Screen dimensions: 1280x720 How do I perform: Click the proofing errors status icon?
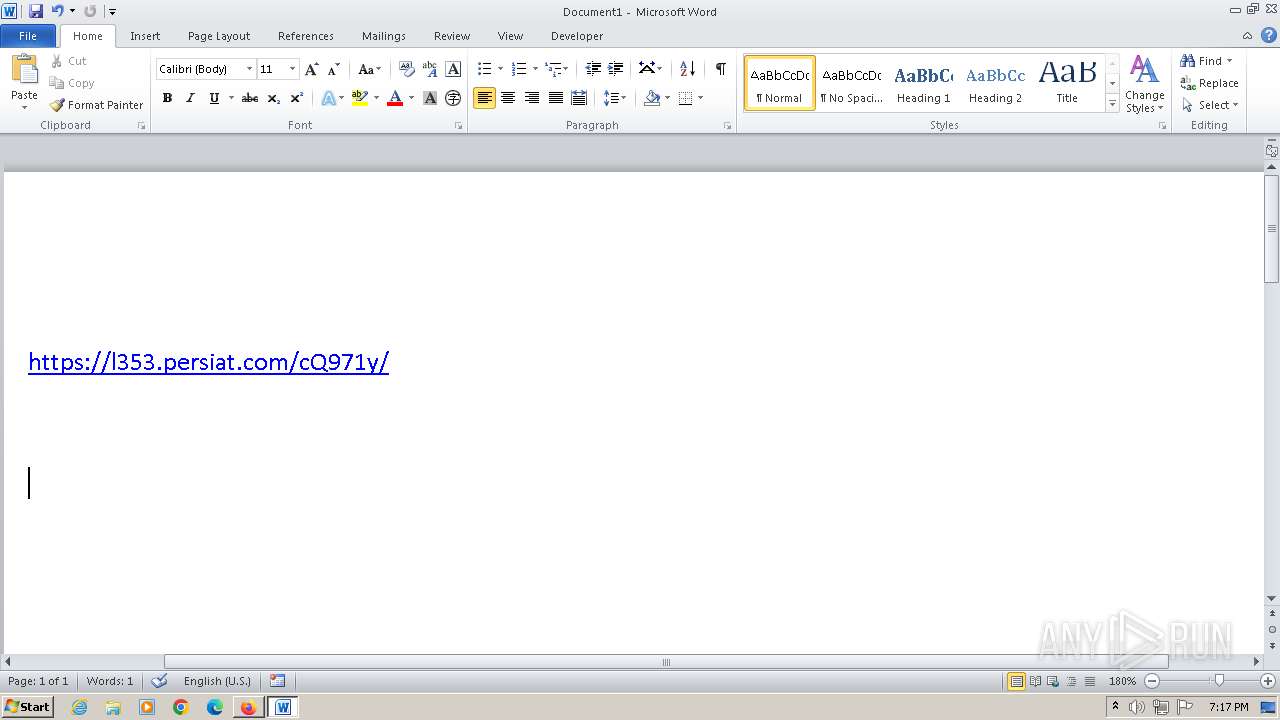click(x=159, y=681)
